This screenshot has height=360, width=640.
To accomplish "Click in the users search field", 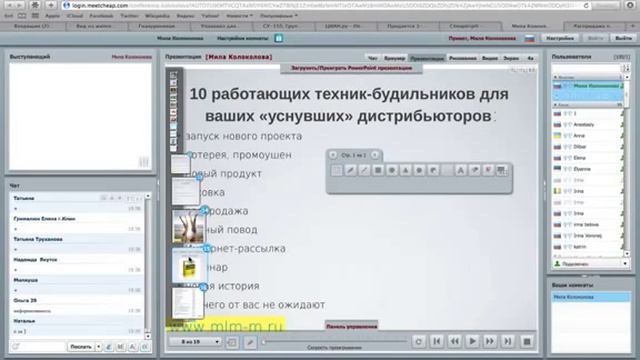I will [x=586, y=68].
